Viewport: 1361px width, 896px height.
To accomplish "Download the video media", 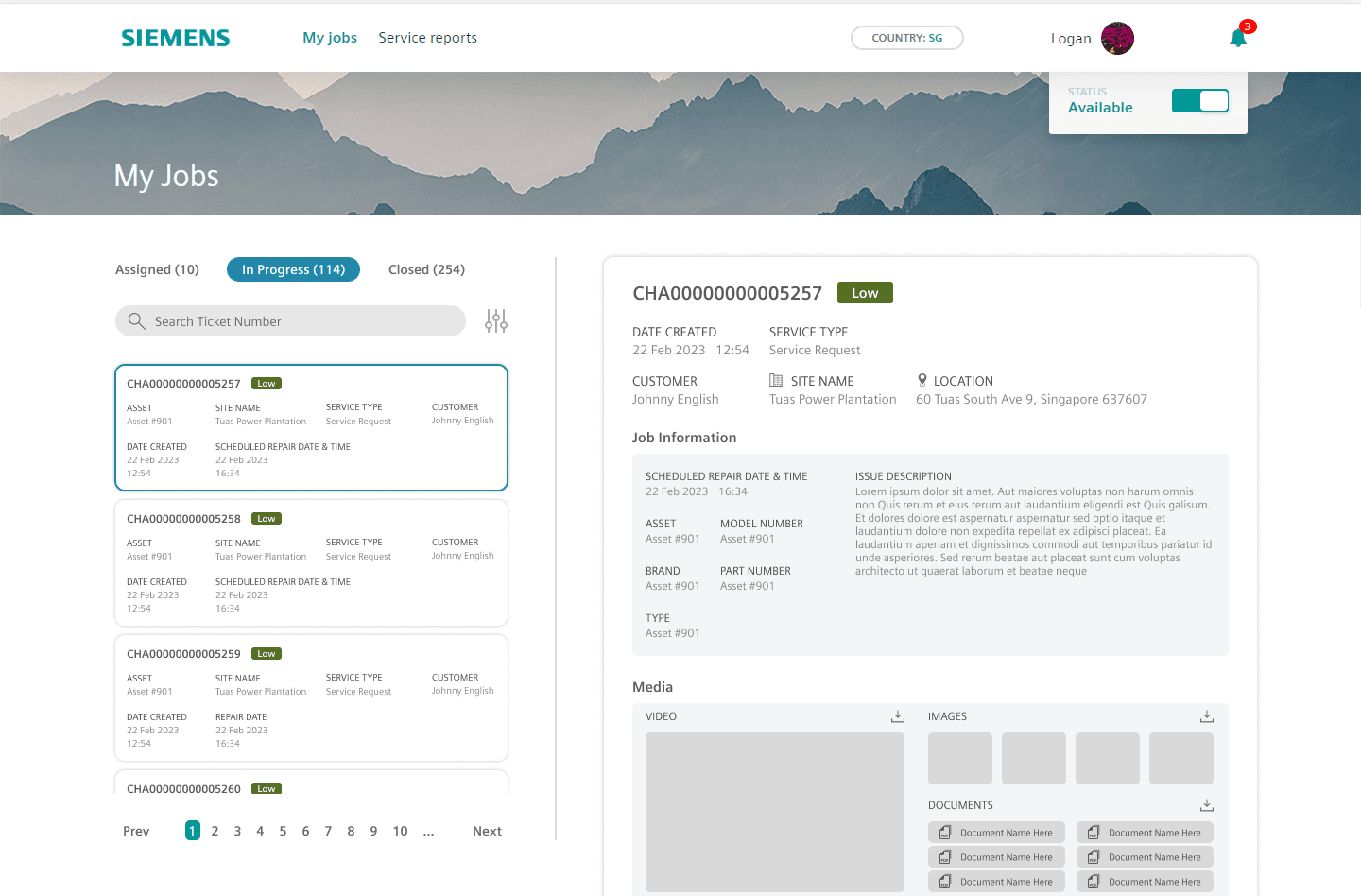I will (x=898, y=716).
